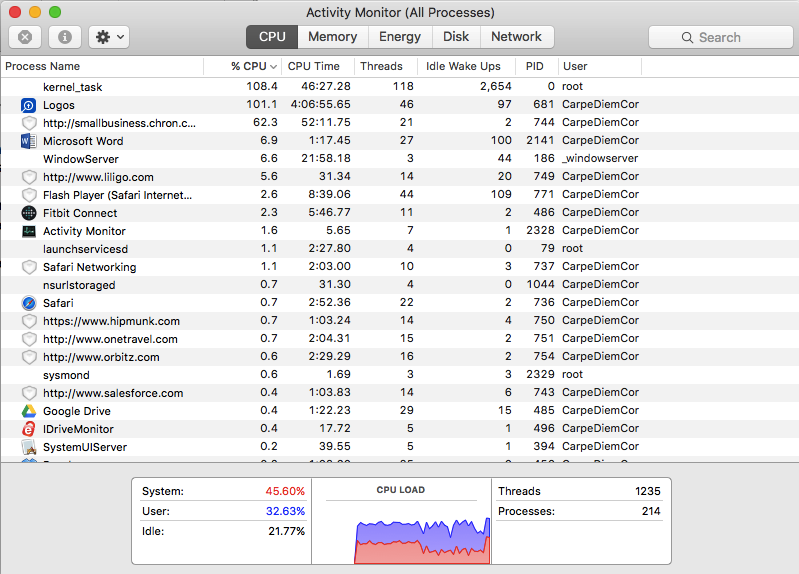
Task: Click the salesforce.com shield icon
Action: click(29, 393)
